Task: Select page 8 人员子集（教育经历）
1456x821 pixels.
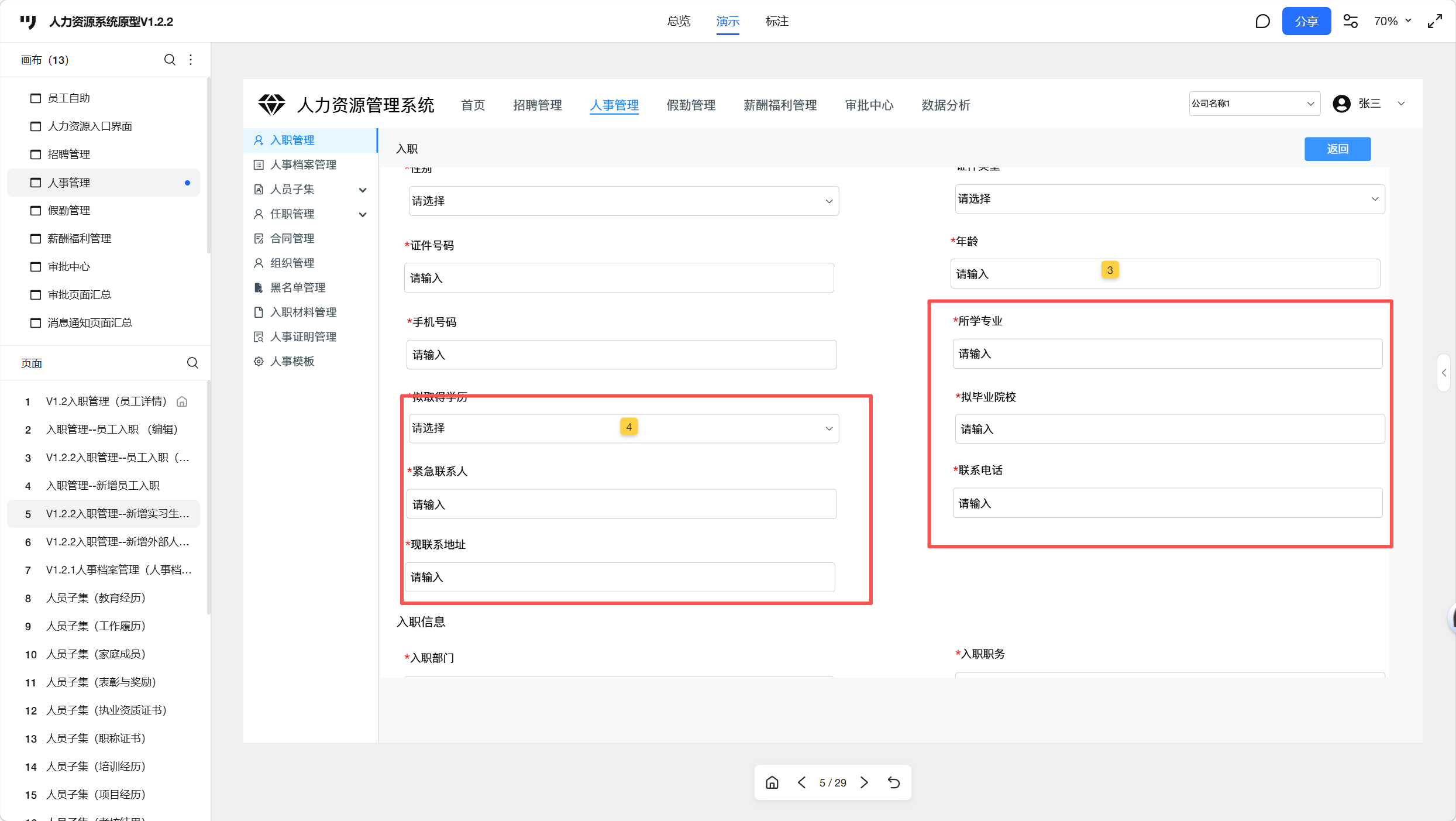Action: [x=95, y=598]
